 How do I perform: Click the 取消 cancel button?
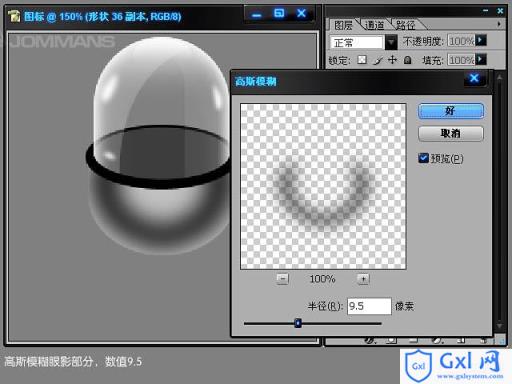pyautogui.click(x=451, y=134)
